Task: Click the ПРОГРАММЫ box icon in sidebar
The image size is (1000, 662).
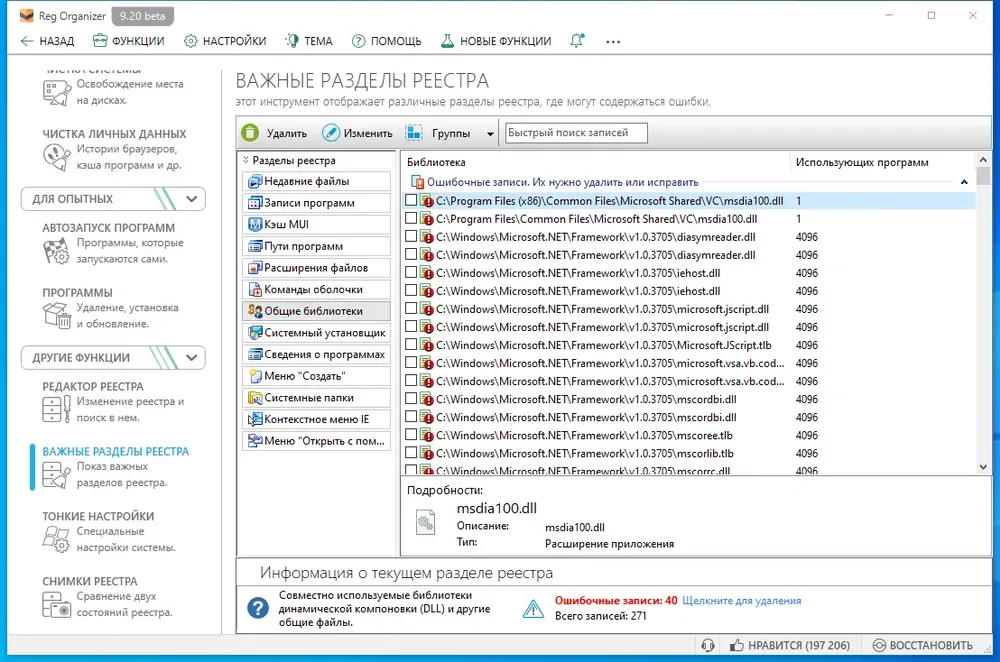Action: tap(56, 315)
